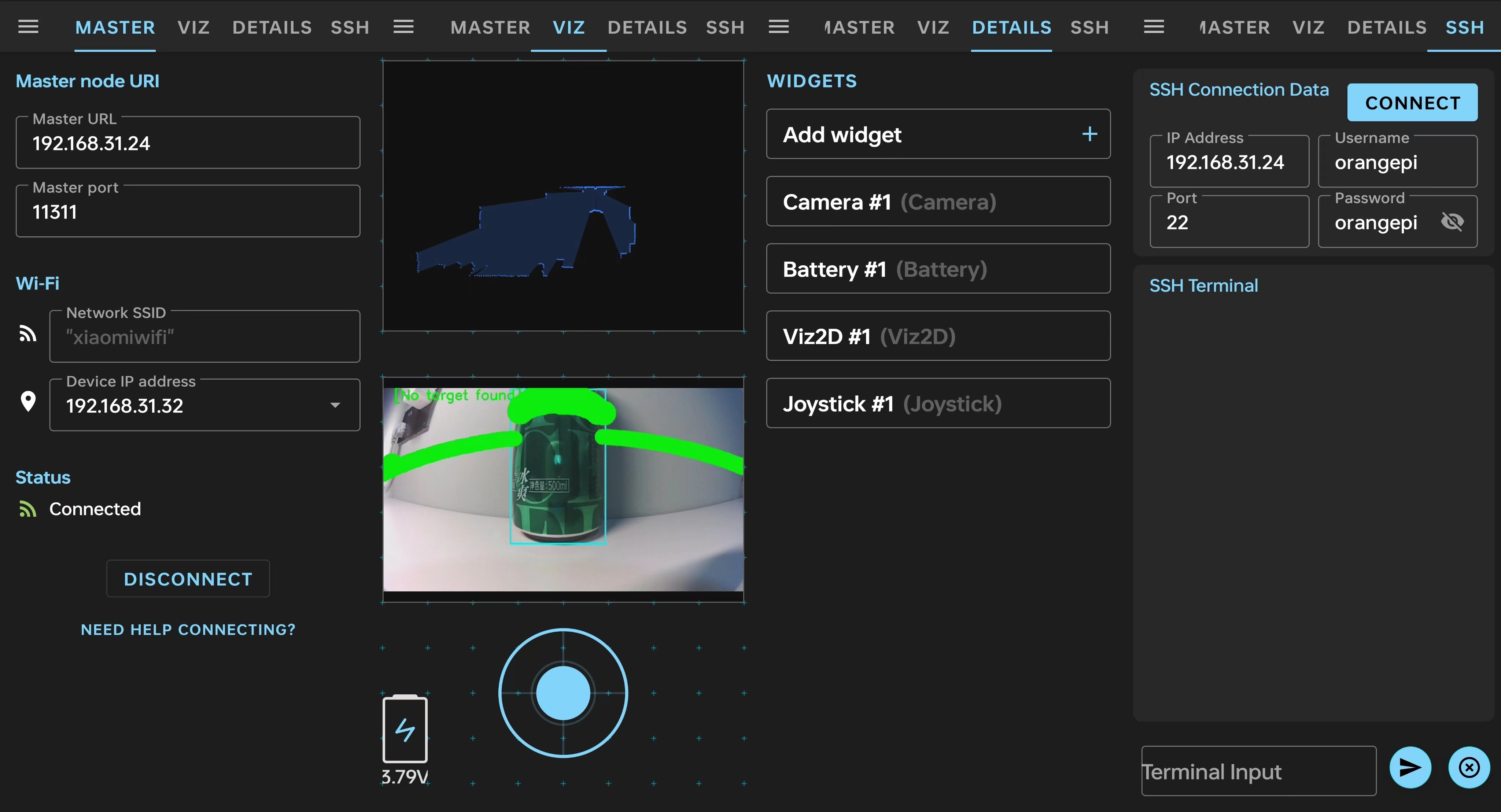Click the Master URL input field
Screen dimensions: 1501x812
pyautogui.click(x=188, y=143)
